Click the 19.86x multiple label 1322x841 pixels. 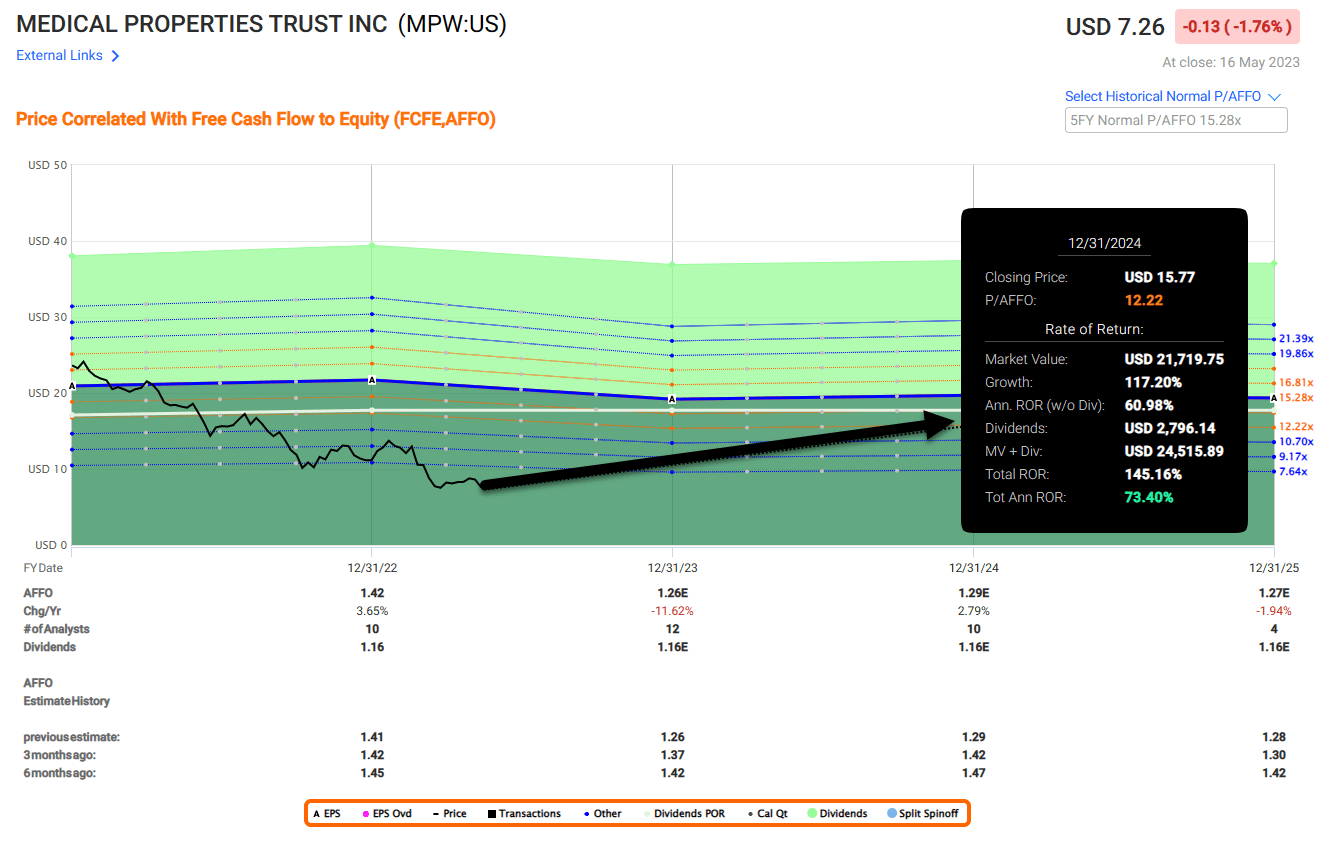[1297, 354]
